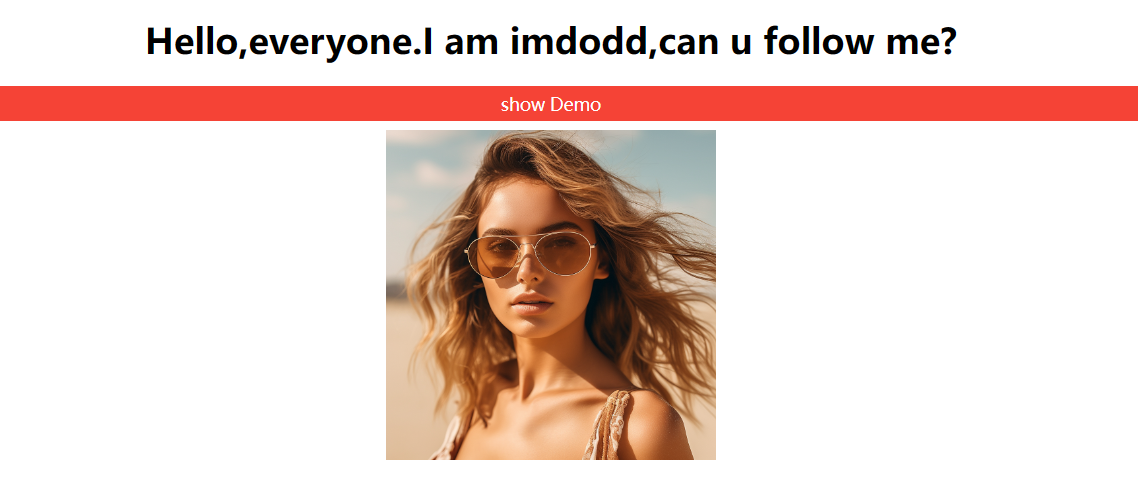The height and width of the screenshot is (498, 1138).
Task: Click the words 'follow me?' in heading
Action: (x=861, y=41)
